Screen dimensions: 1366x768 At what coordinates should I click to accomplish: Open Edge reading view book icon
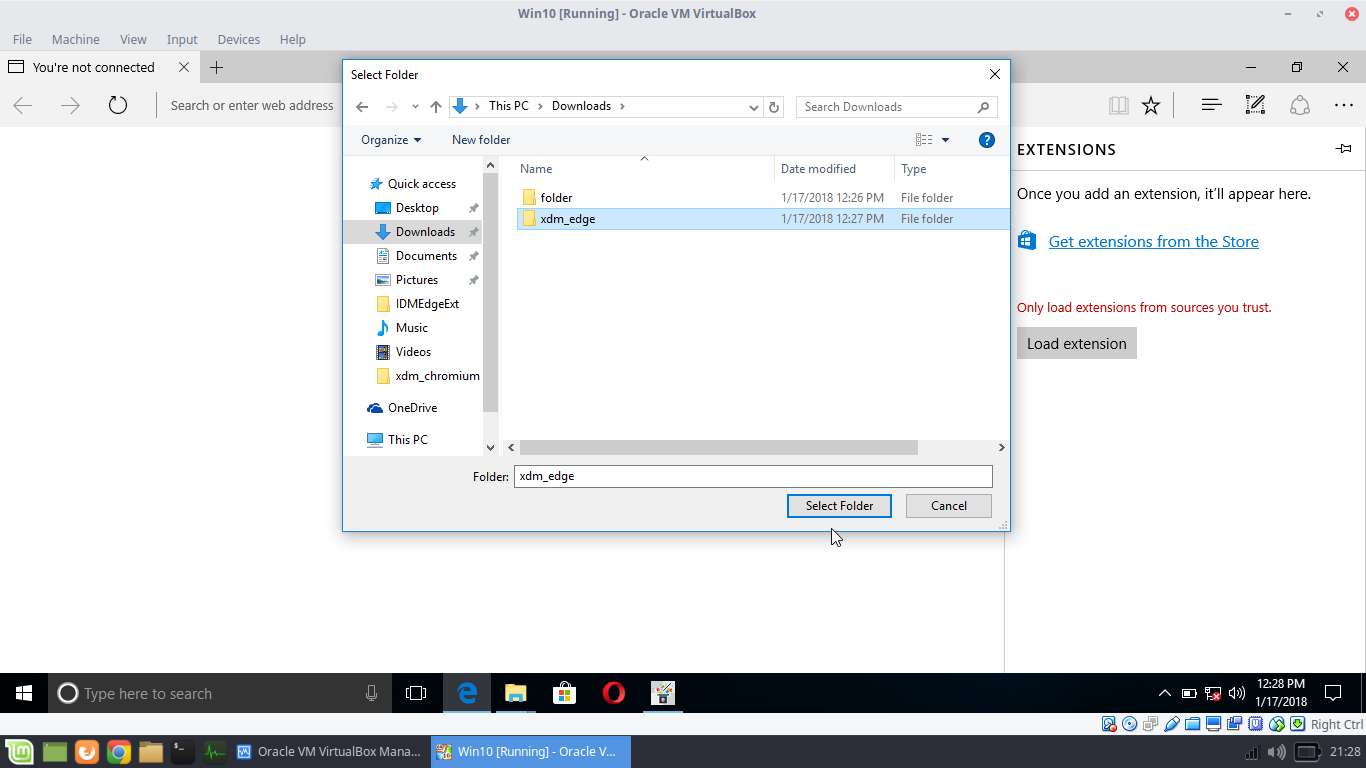pos(1118,105)
